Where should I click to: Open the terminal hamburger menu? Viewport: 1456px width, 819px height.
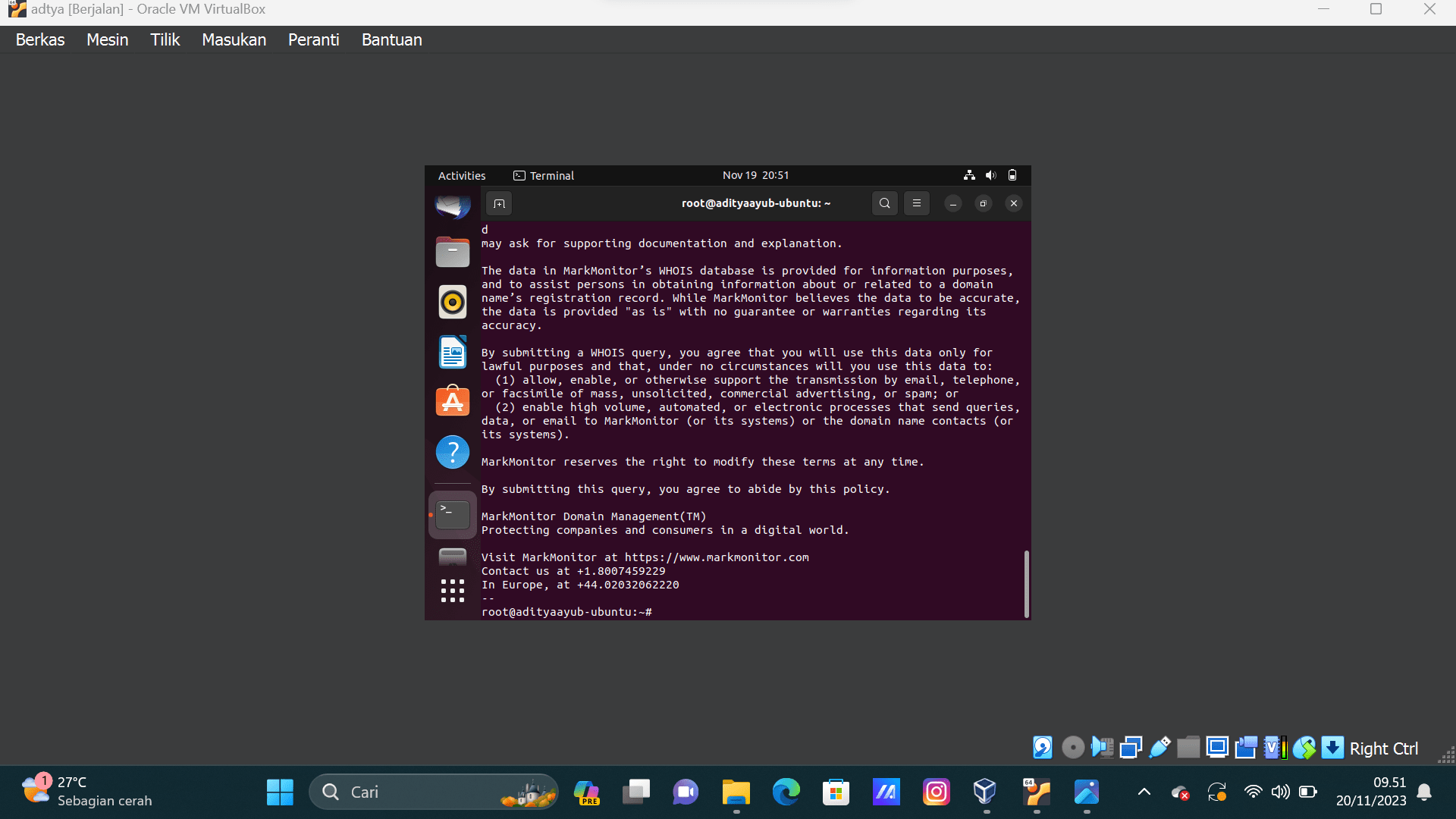tap(917, 203)
